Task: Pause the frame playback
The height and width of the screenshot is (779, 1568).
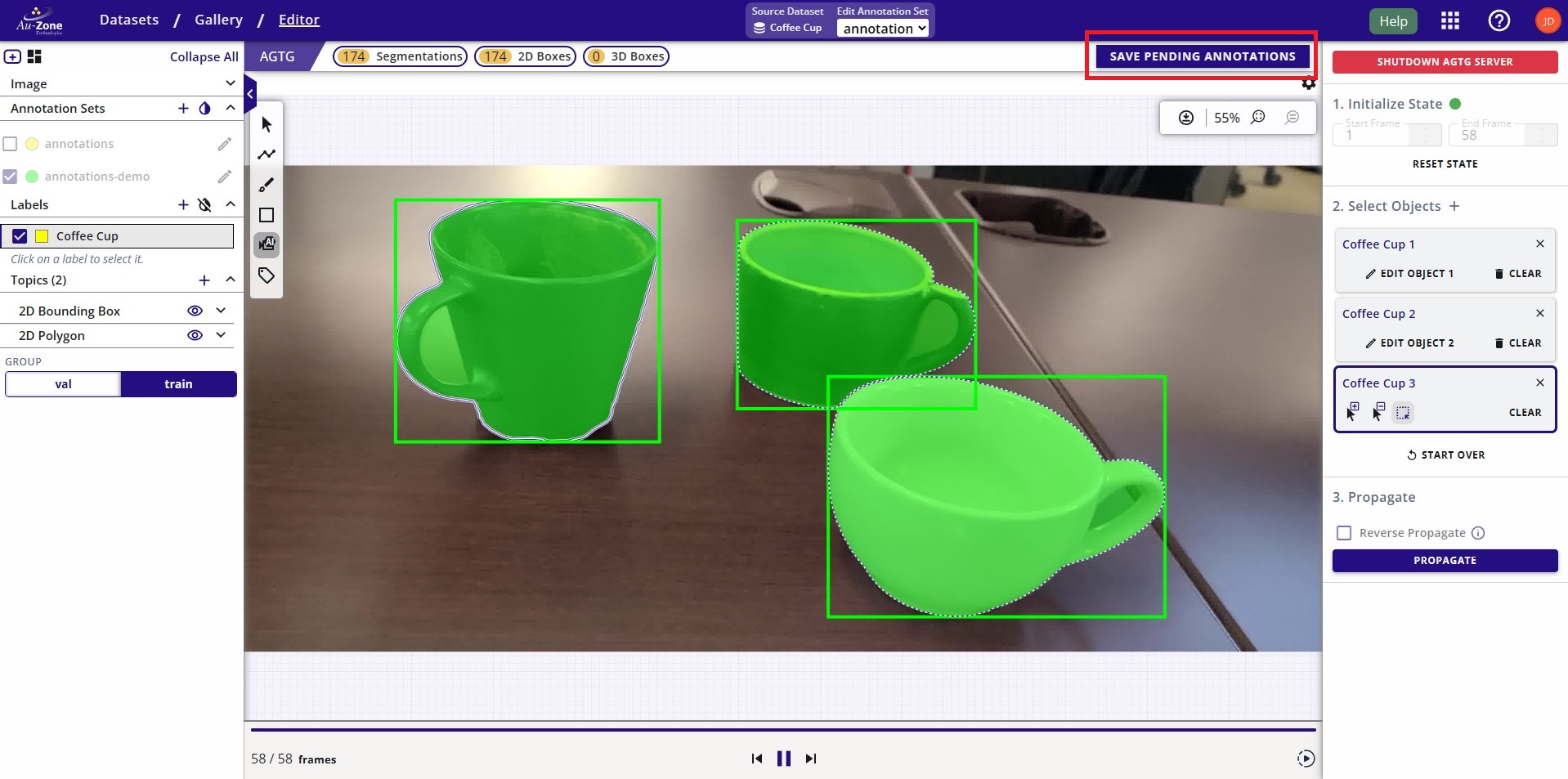Action: tap(784, 759)
